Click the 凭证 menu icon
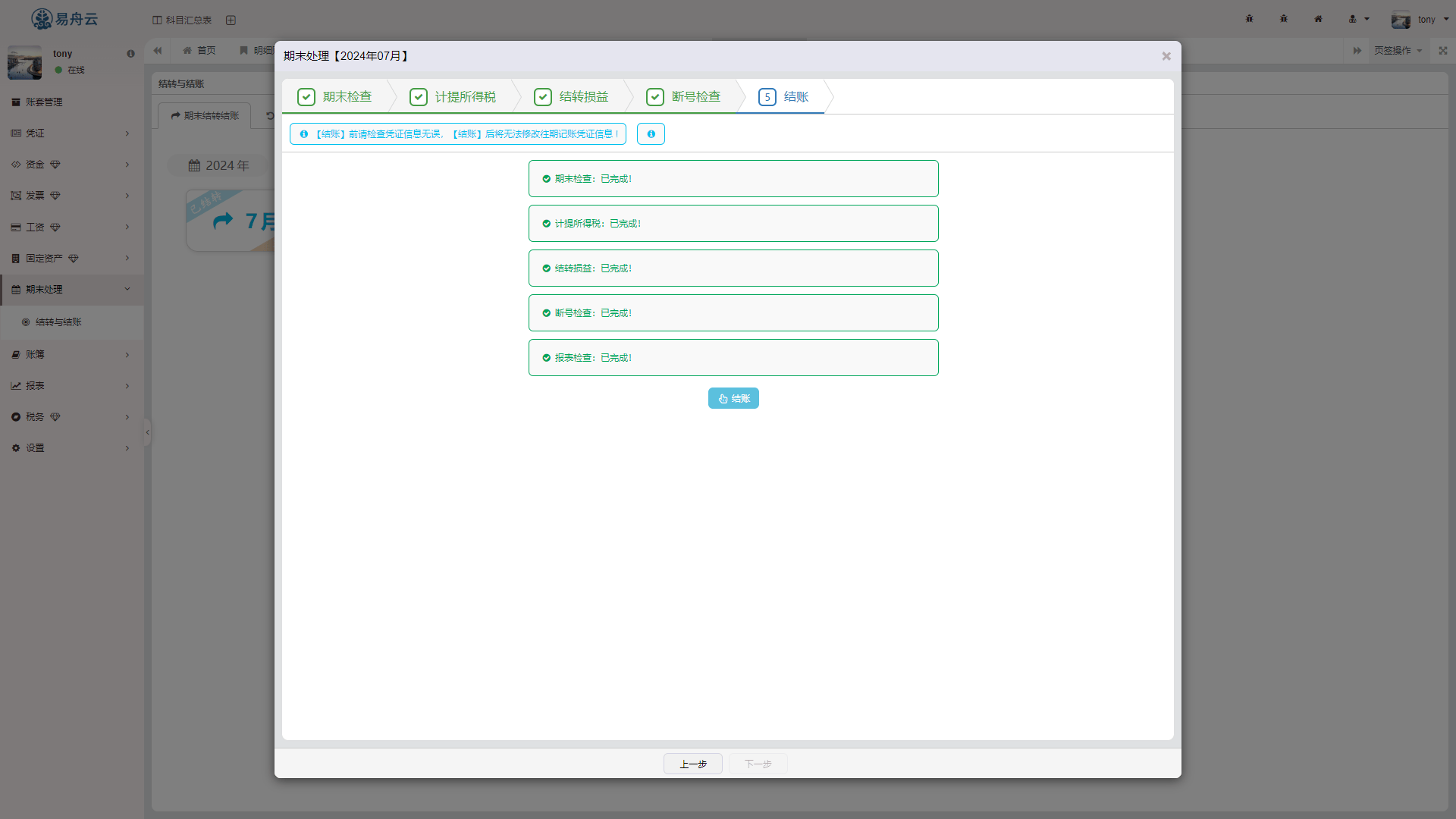Image resolution: width=1456 pixels, height=819 pixels. coord(16,133)
